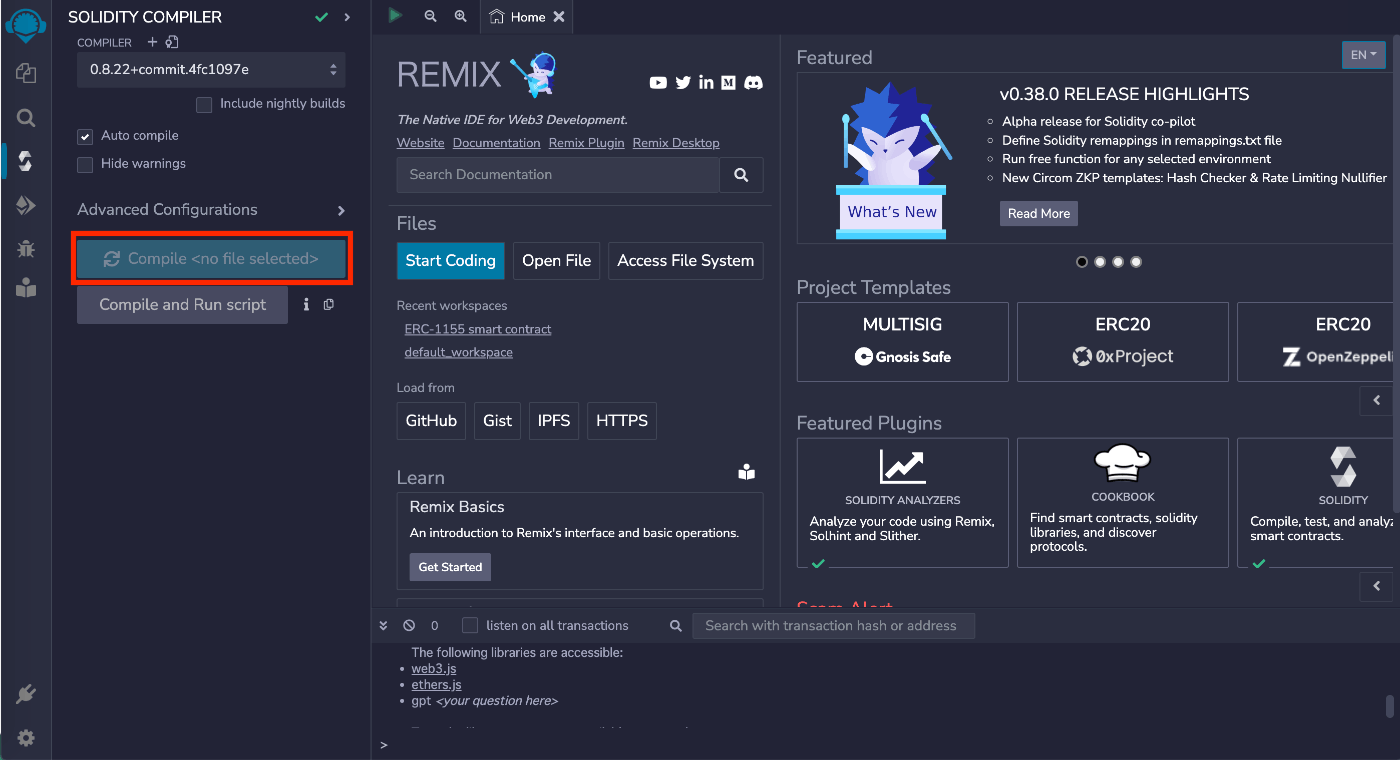Open the Search in files sidebar icon
This screenshot has width=1400, height=760.
pyautogui.click(x=26, y=117)
